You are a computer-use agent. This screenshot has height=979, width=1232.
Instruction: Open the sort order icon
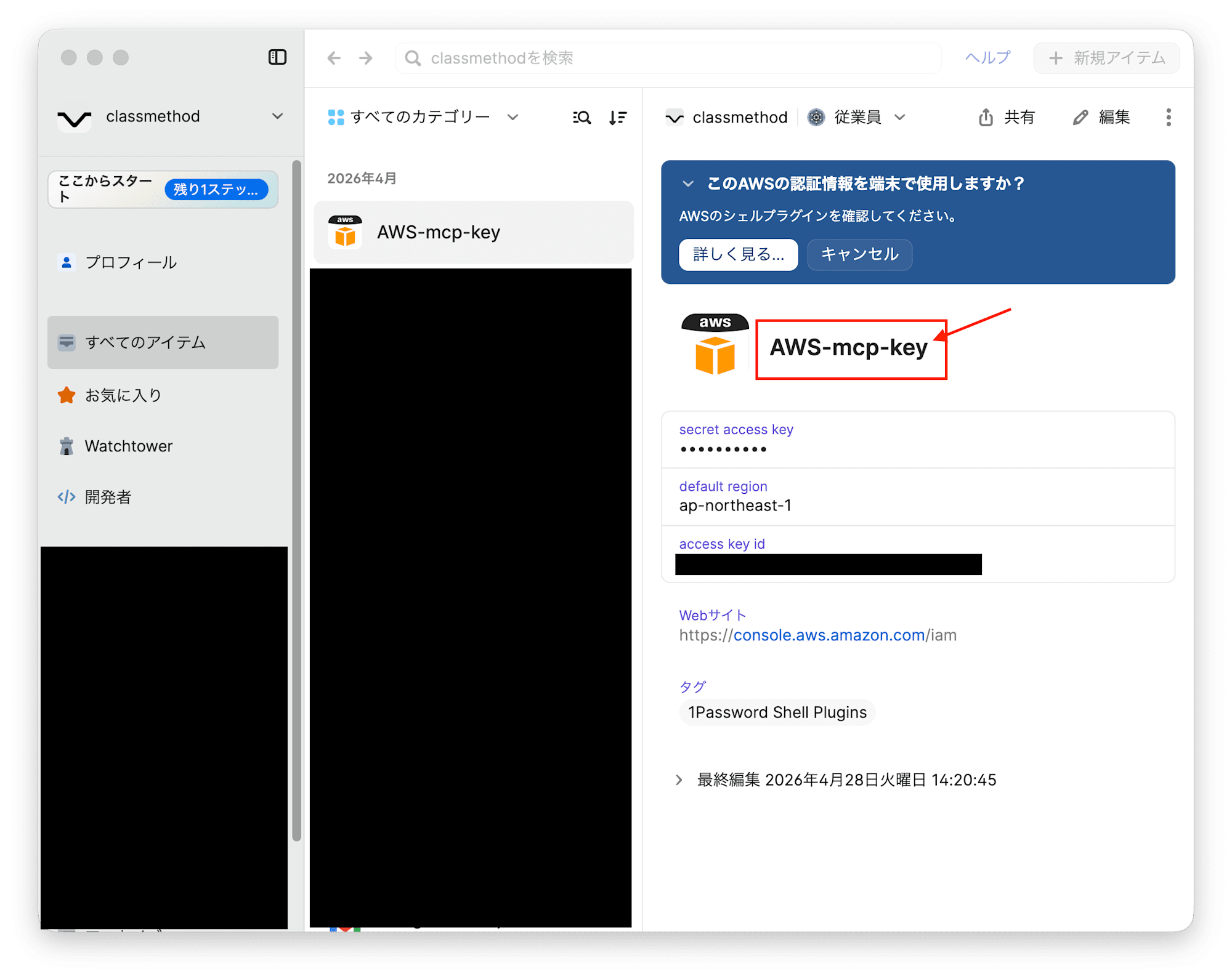tap(617, 117)
